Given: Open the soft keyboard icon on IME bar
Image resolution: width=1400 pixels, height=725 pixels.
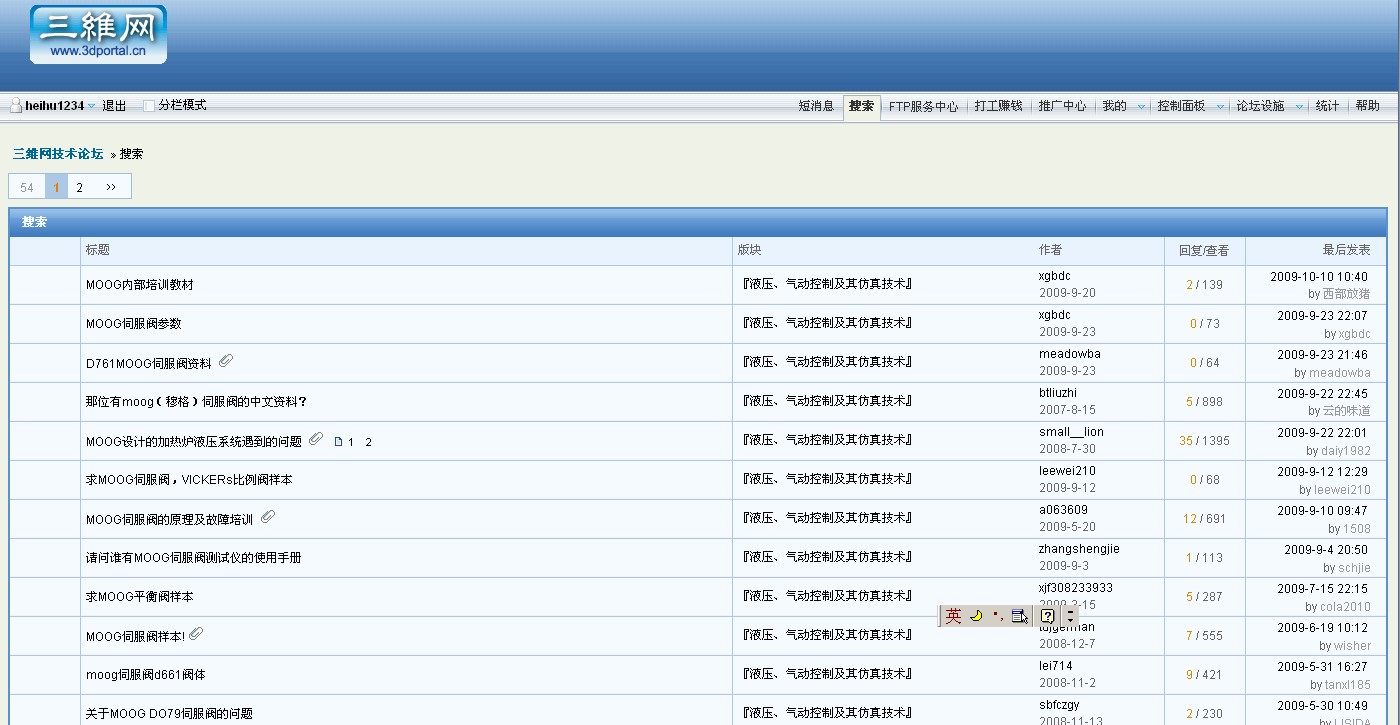Looking at the screenshot, I should coord(1019,616).
